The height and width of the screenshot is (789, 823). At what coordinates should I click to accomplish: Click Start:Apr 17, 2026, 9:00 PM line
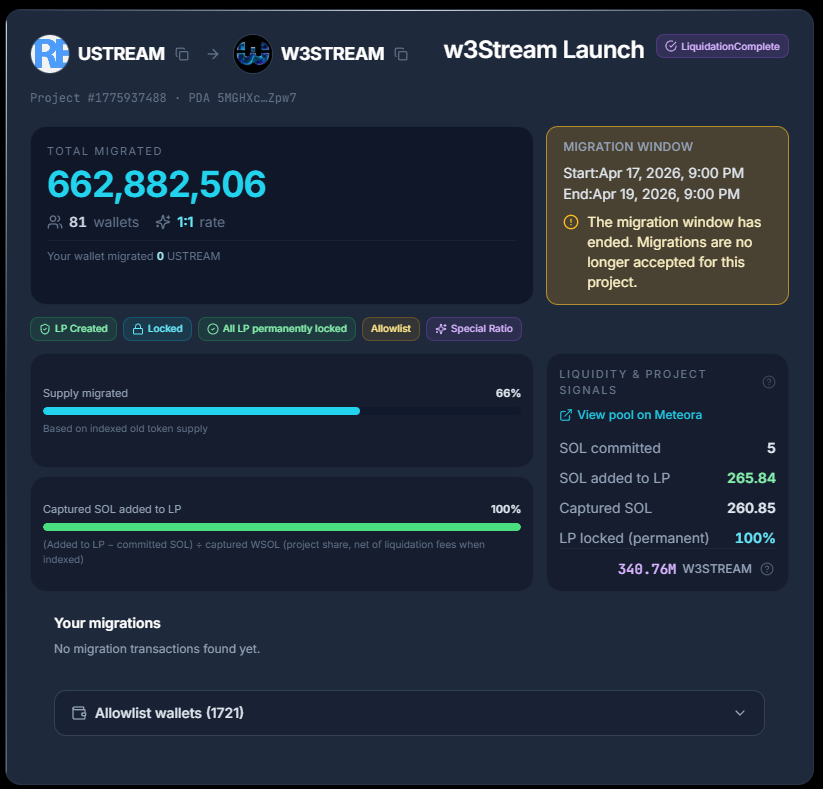pos(653,173)
